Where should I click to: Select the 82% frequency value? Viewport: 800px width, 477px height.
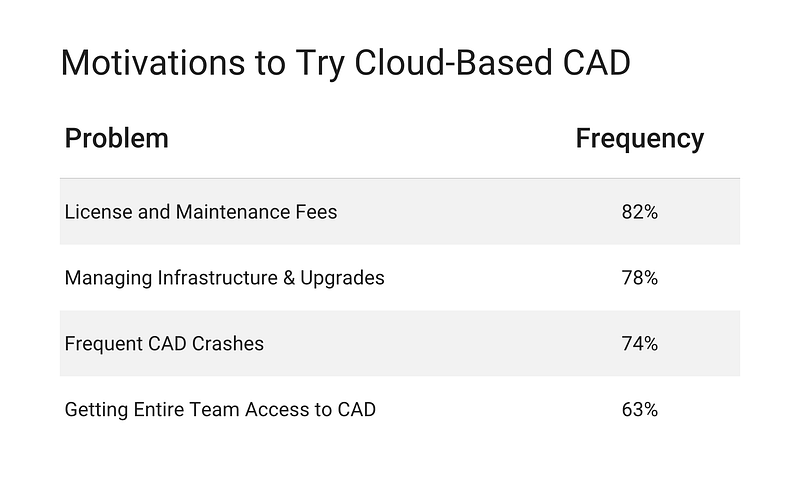640,212
